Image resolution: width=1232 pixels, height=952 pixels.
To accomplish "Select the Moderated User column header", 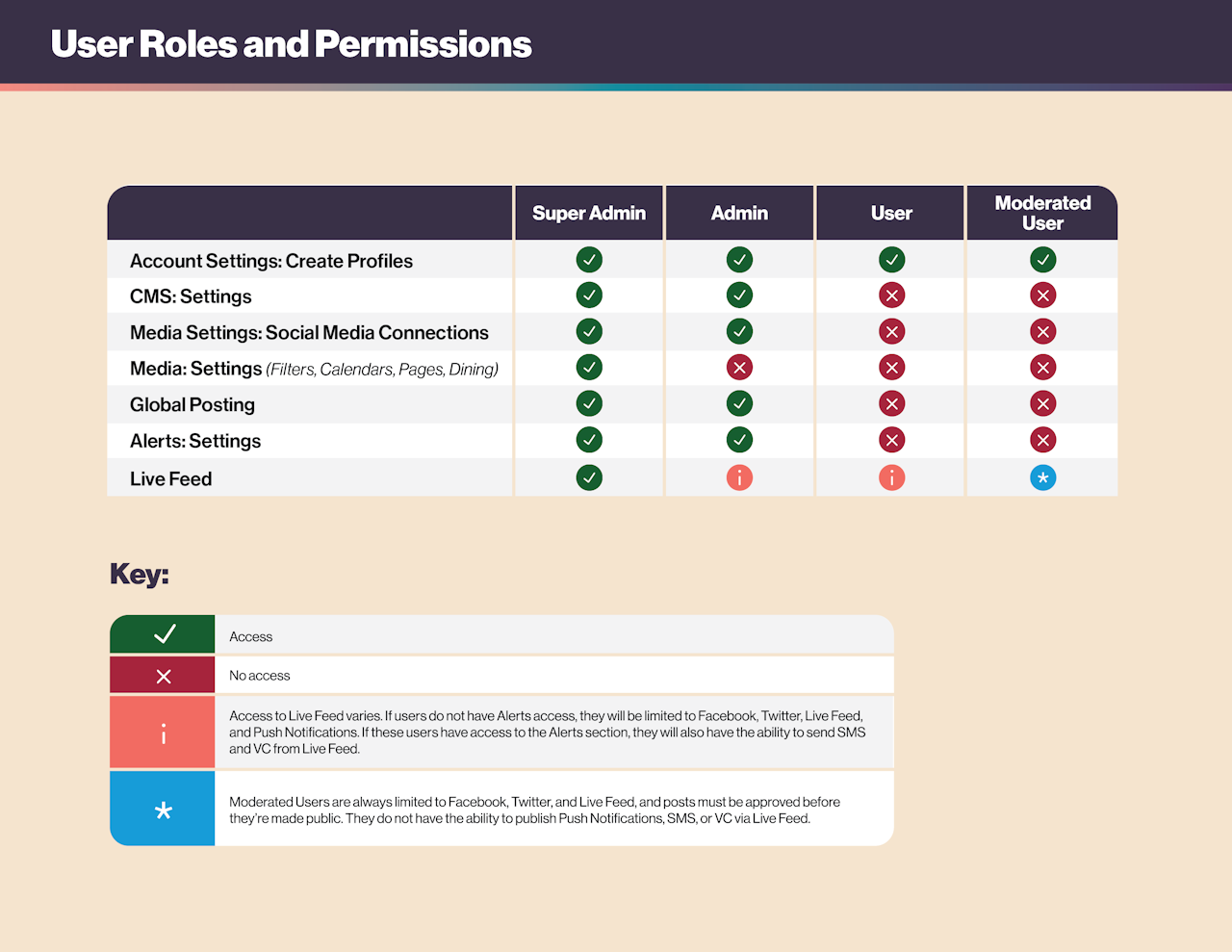I will click(x=1042, y=213).
